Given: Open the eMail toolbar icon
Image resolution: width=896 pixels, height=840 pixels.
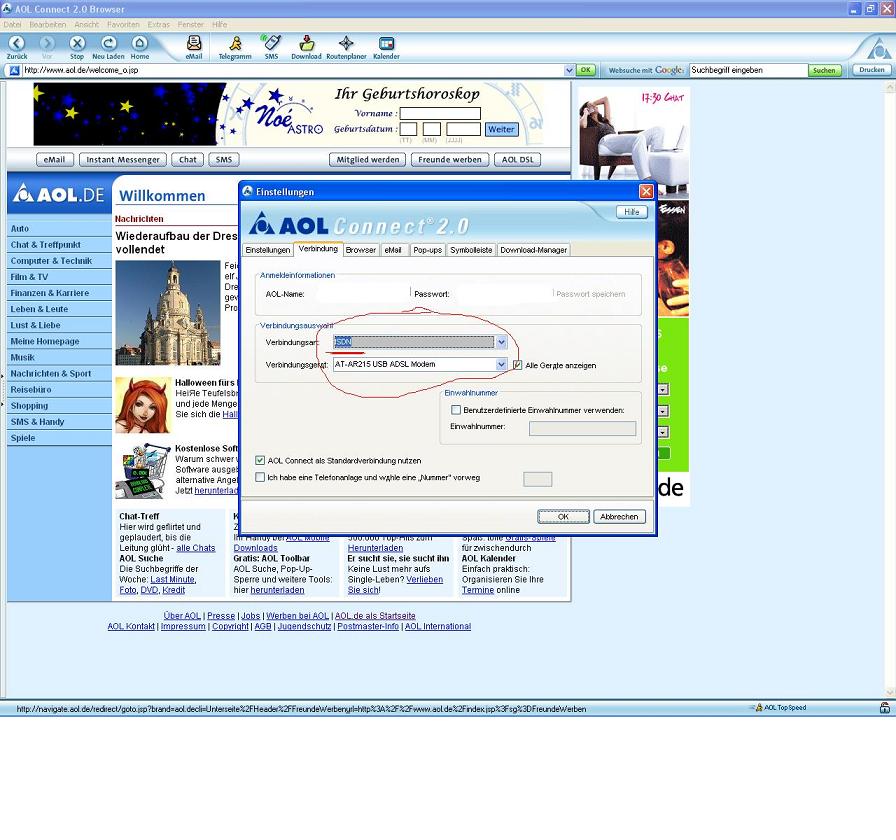Looking at the screenshot, I should coord(194,43).
